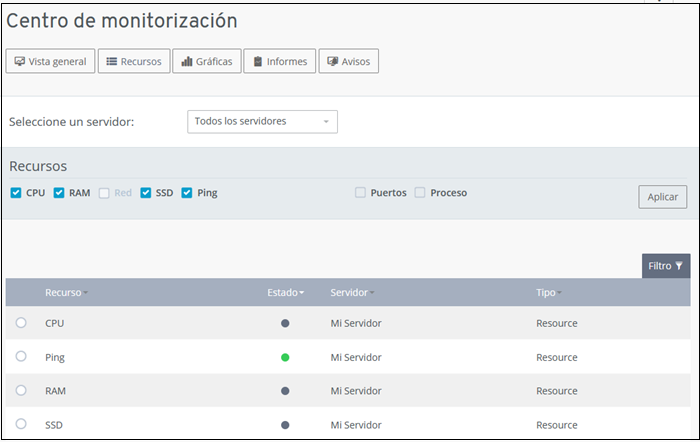Click Mi Servidor in the CPU row
700x442 pixels.
(x=356, y=323)
